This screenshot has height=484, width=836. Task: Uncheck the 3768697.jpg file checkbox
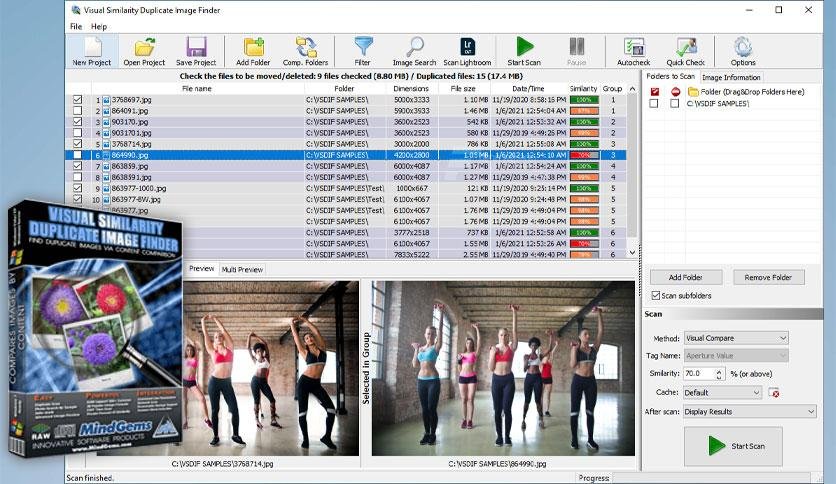click(x=77, y=99)
